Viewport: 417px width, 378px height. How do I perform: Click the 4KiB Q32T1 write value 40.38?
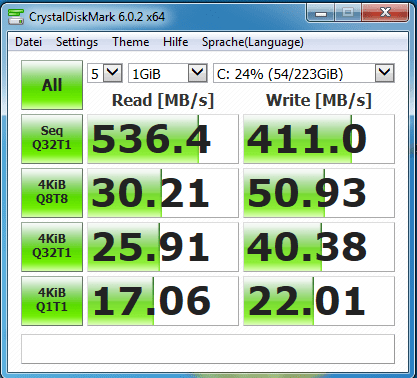pyautogui.click(x=319, y=247)
